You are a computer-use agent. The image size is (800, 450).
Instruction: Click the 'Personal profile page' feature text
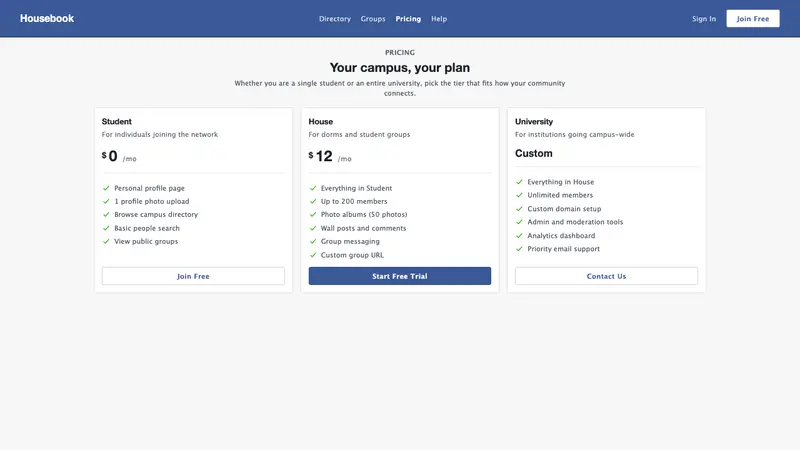coord(149,188)
